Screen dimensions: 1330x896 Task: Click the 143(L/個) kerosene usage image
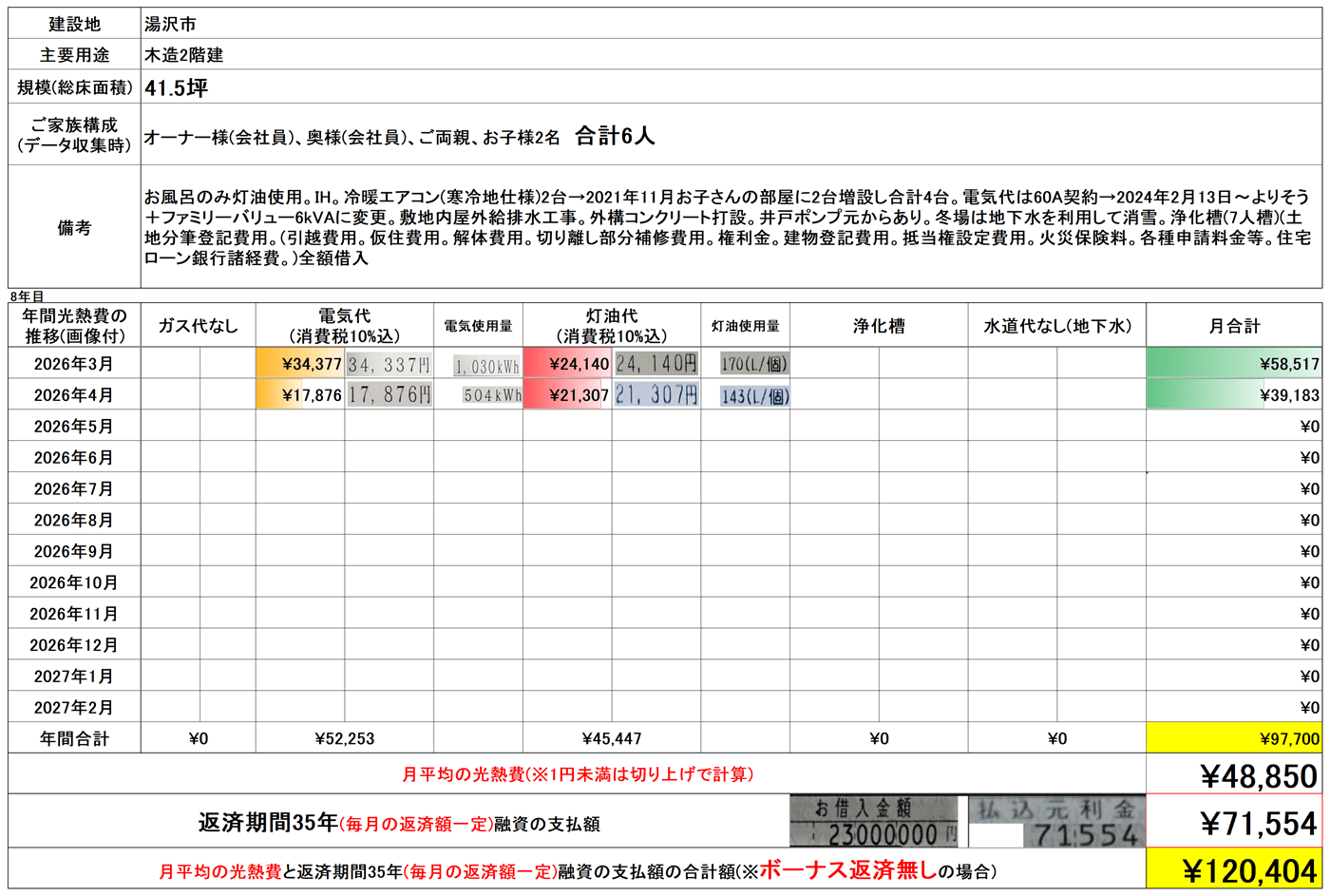[754, 396]
